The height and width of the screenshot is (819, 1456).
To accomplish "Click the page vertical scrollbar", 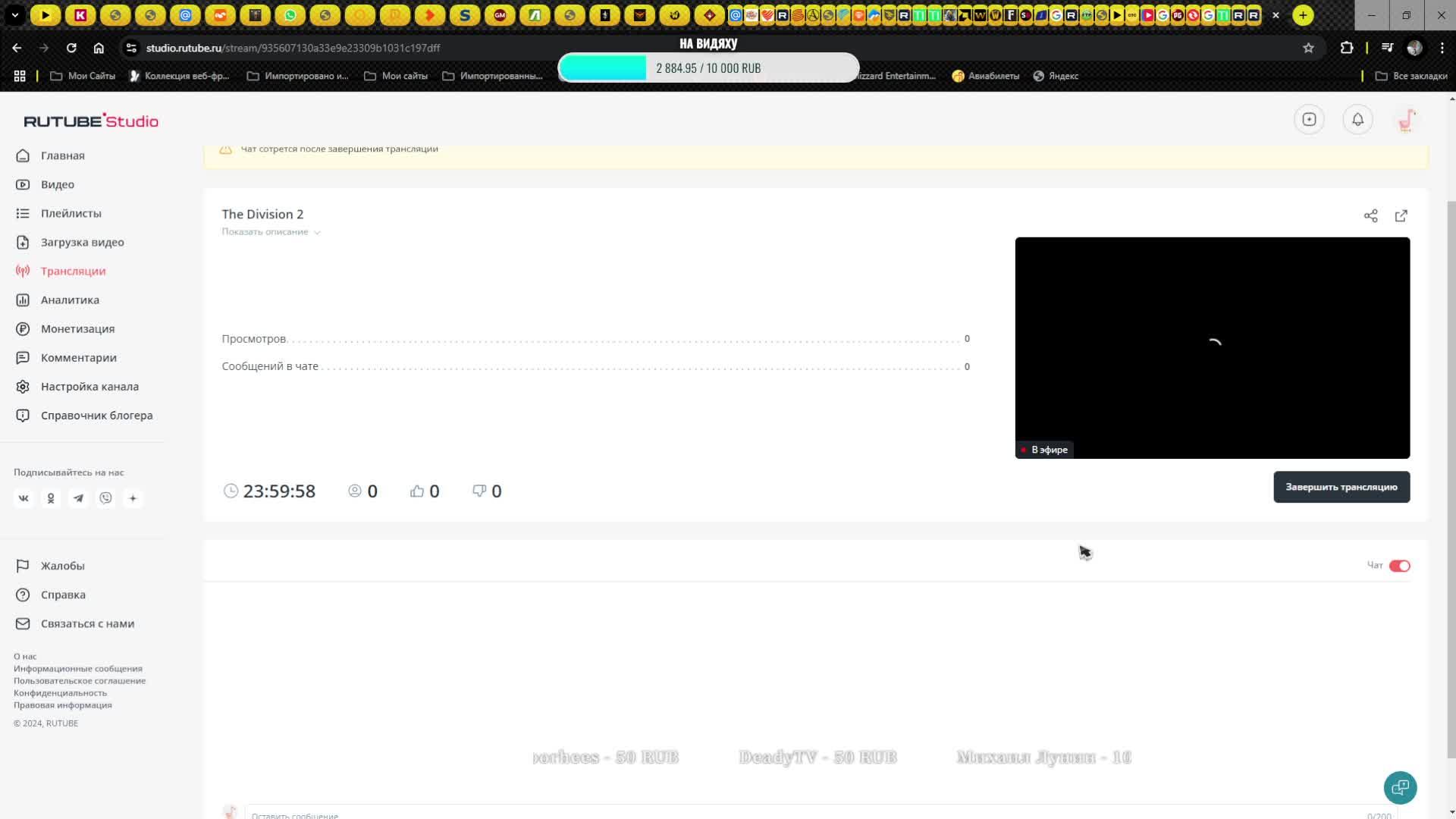I will 1451,478.
